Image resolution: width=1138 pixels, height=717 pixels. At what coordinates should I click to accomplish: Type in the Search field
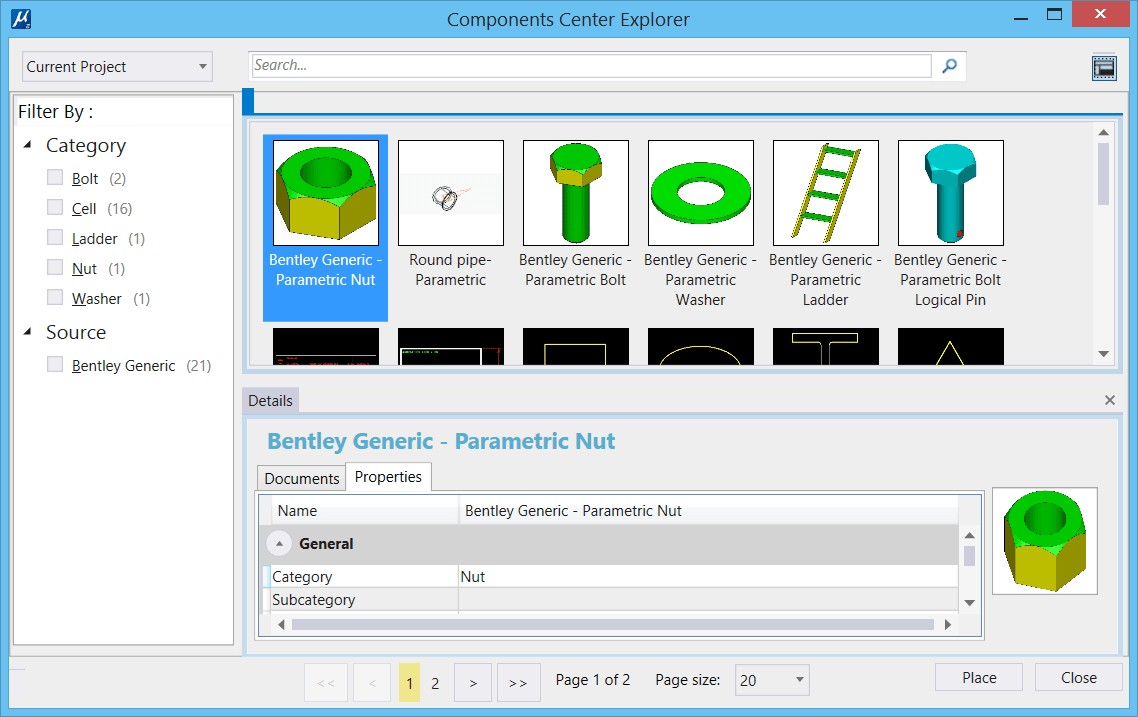click(590, 65)
